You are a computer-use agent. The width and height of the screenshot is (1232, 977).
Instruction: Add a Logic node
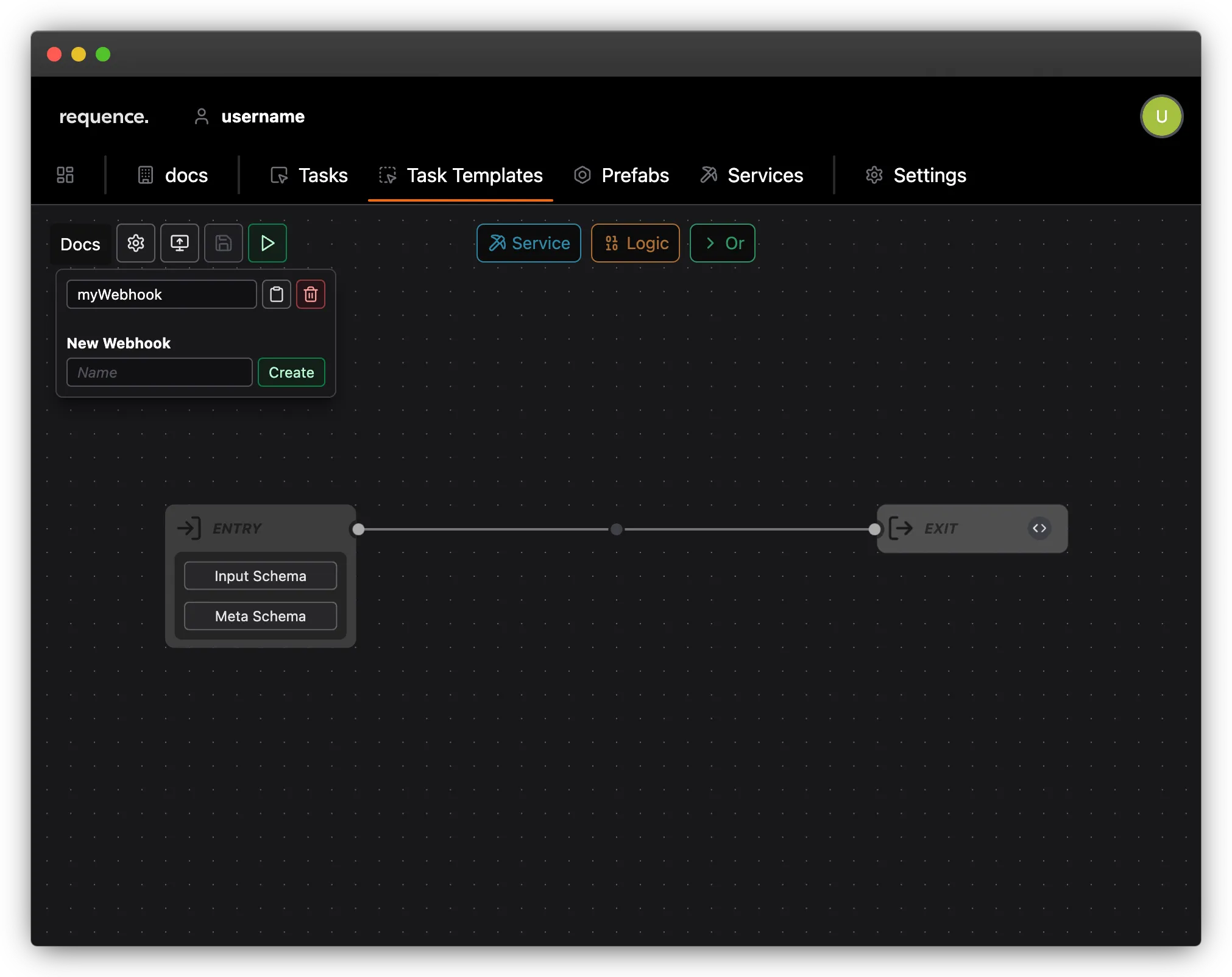pos(635,243)
